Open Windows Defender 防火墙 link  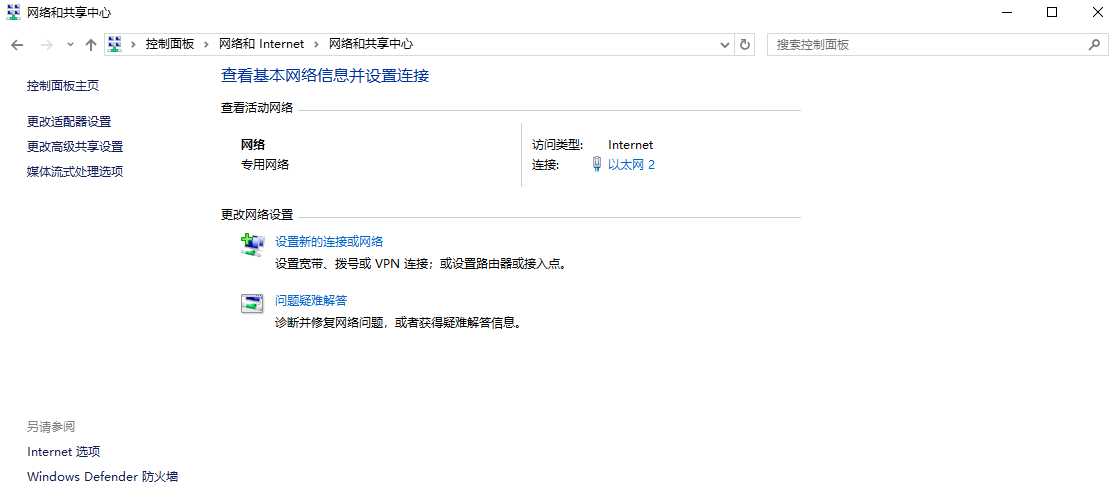[x=102, y=477]
